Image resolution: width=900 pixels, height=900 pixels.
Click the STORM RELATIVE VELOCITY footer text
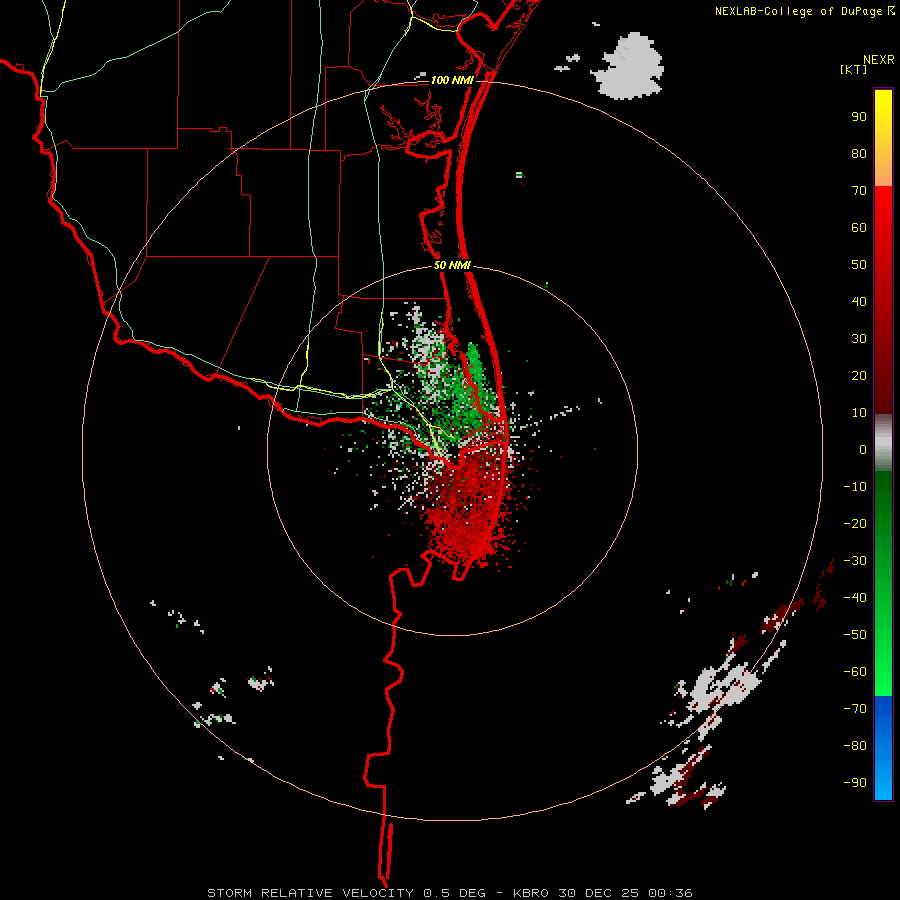311,893
